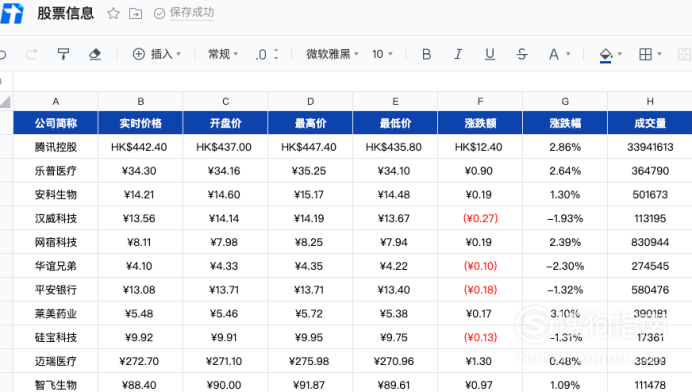Screen dimensions: 692x392
Task: Click the 最低价 header cell
Action: 395,123
